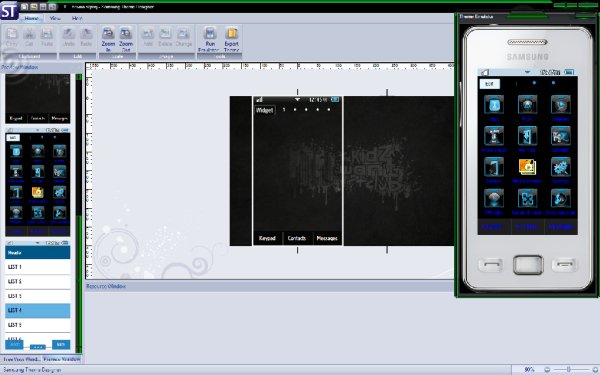
Task: Click the zoom minus button in the status bar
Action: [x=547, y=369]
